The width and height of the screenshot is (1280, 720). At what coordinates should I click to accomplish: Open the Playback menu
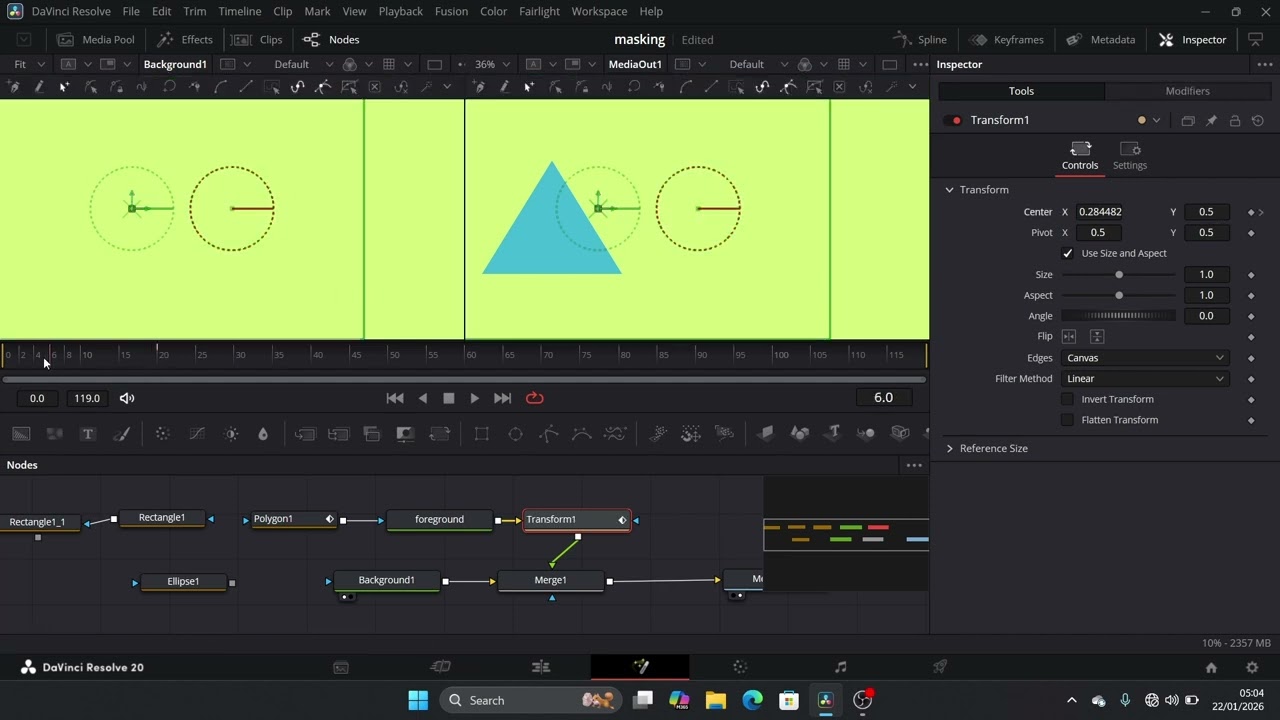tap(400, 11)
